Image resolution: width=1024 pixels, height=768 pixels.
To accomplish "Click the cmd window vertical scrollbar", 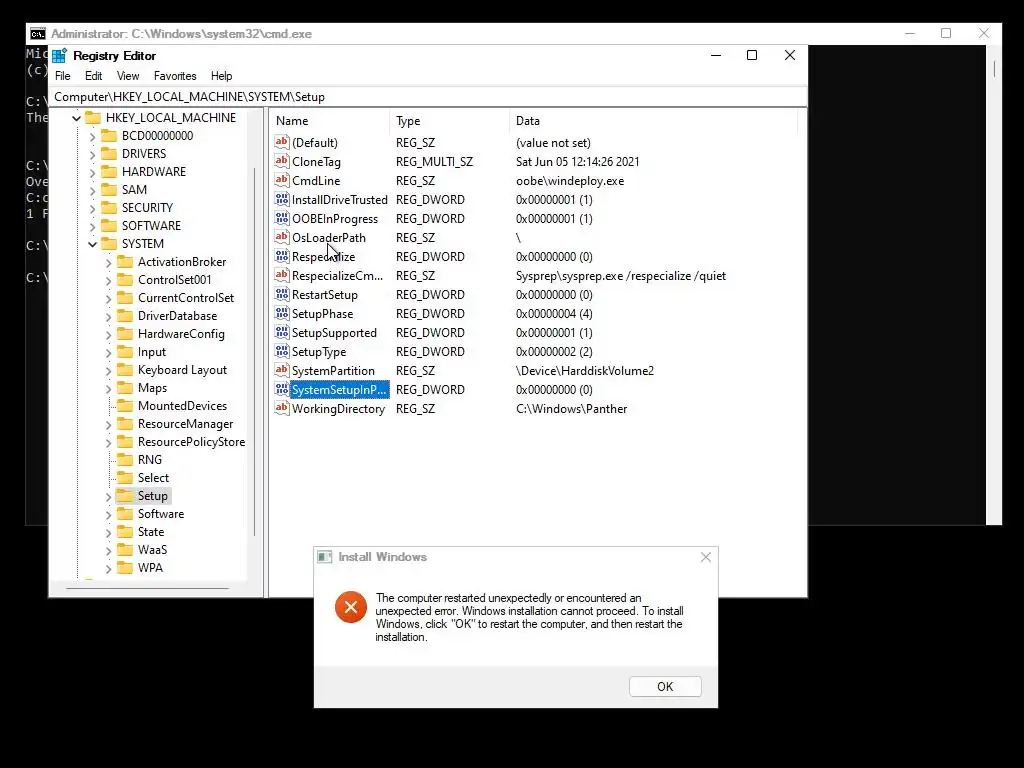I will 994,69.
